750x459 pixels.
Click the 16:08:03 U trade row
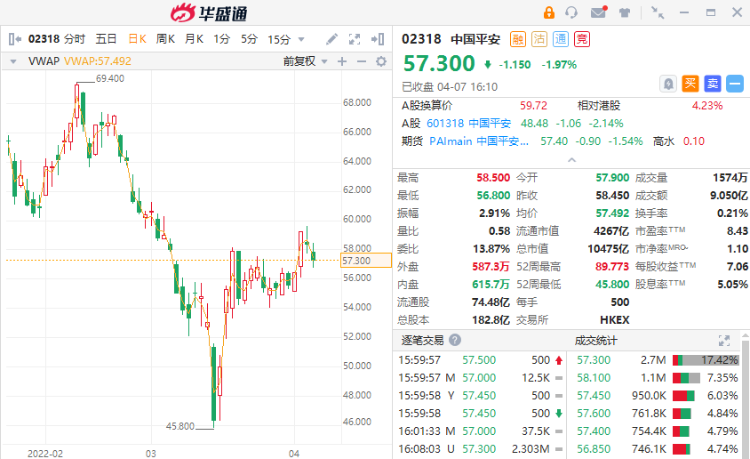[480, 449]
